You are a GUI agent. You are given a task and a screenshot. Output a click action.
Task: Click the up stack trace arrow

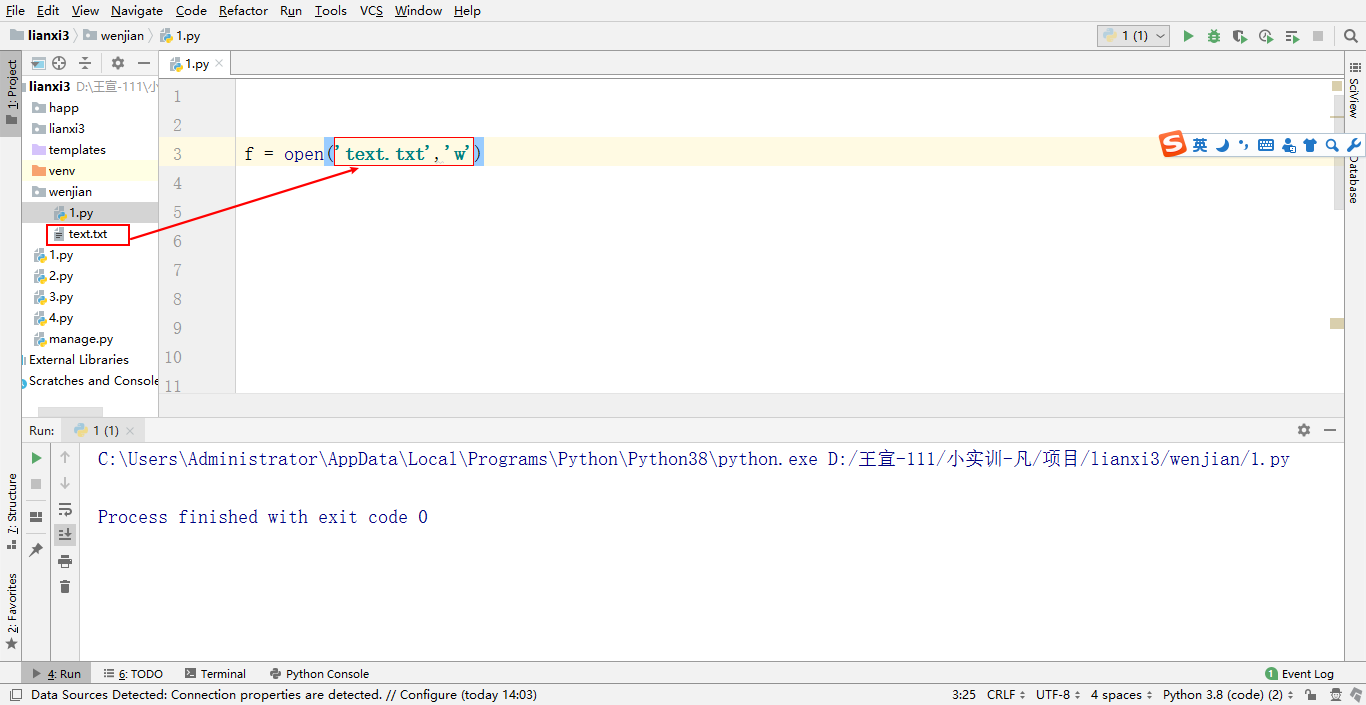(65, 458)
